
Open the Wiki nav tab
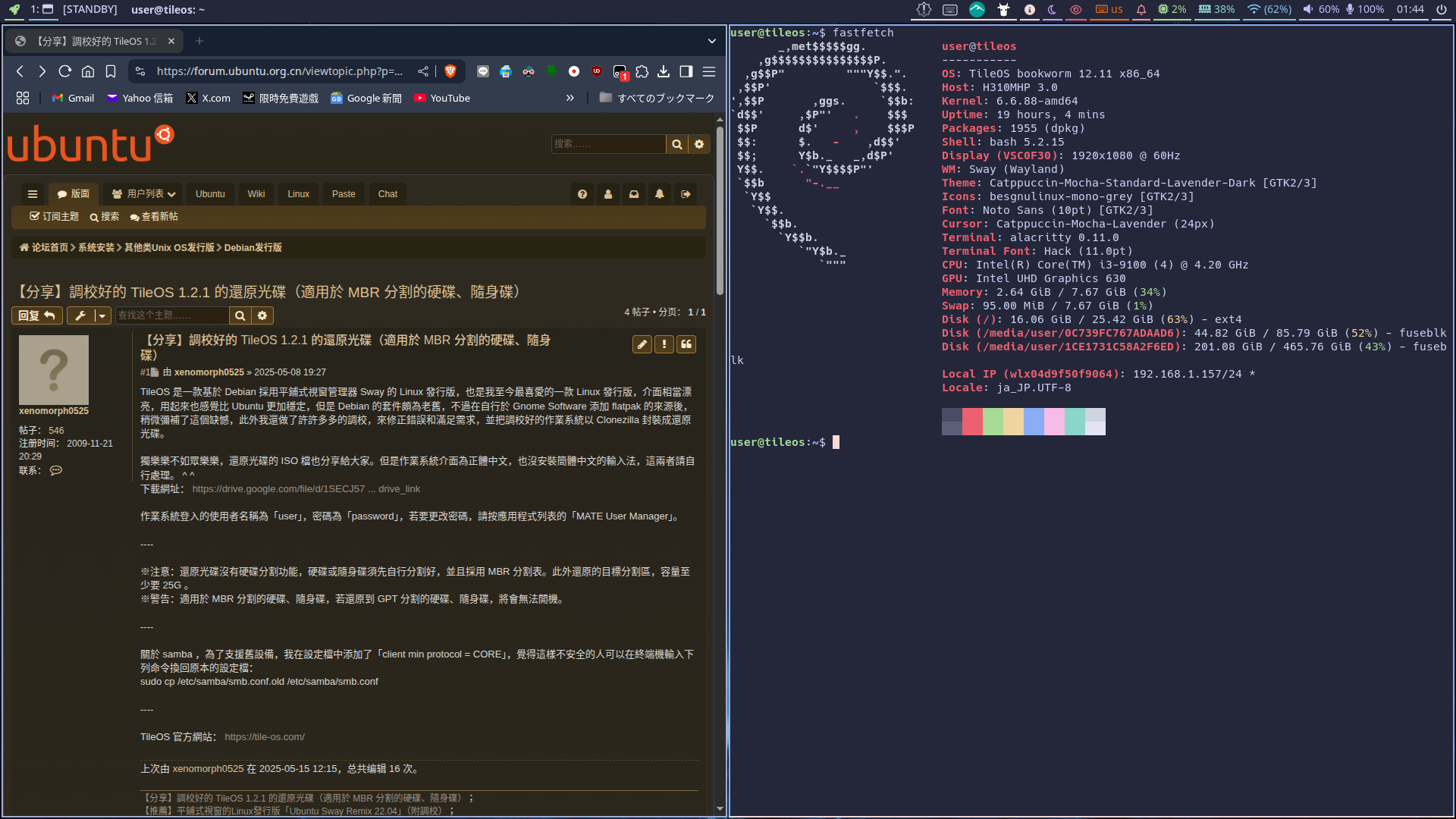(x=256, y=194)
